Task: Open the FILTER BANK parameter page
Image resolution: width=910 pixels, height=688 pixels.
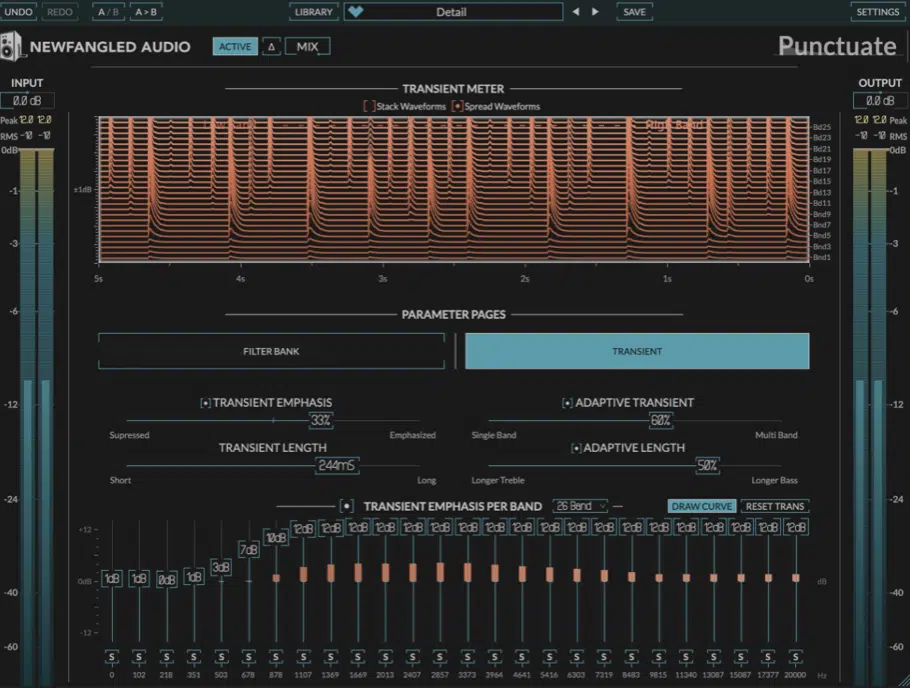Action: tap(271, 351)
